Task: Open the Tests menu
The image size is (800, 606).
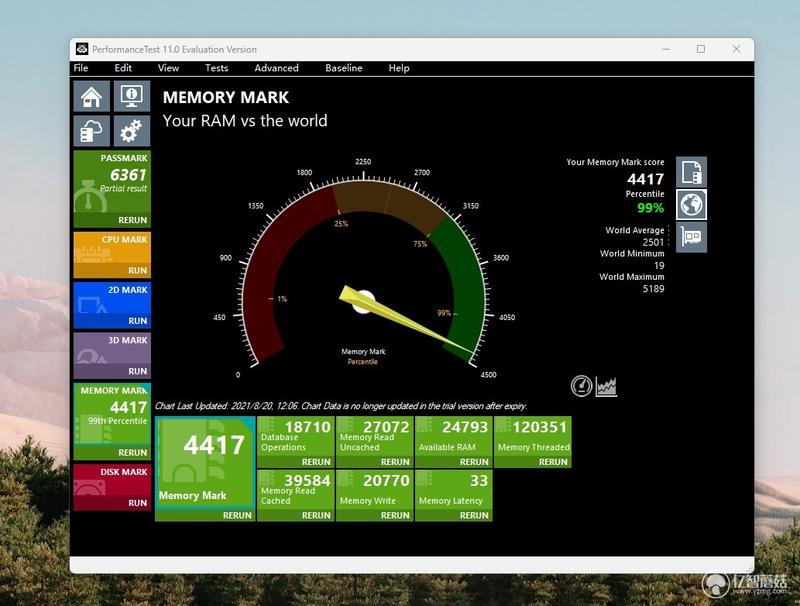Action: click(216, 68)
